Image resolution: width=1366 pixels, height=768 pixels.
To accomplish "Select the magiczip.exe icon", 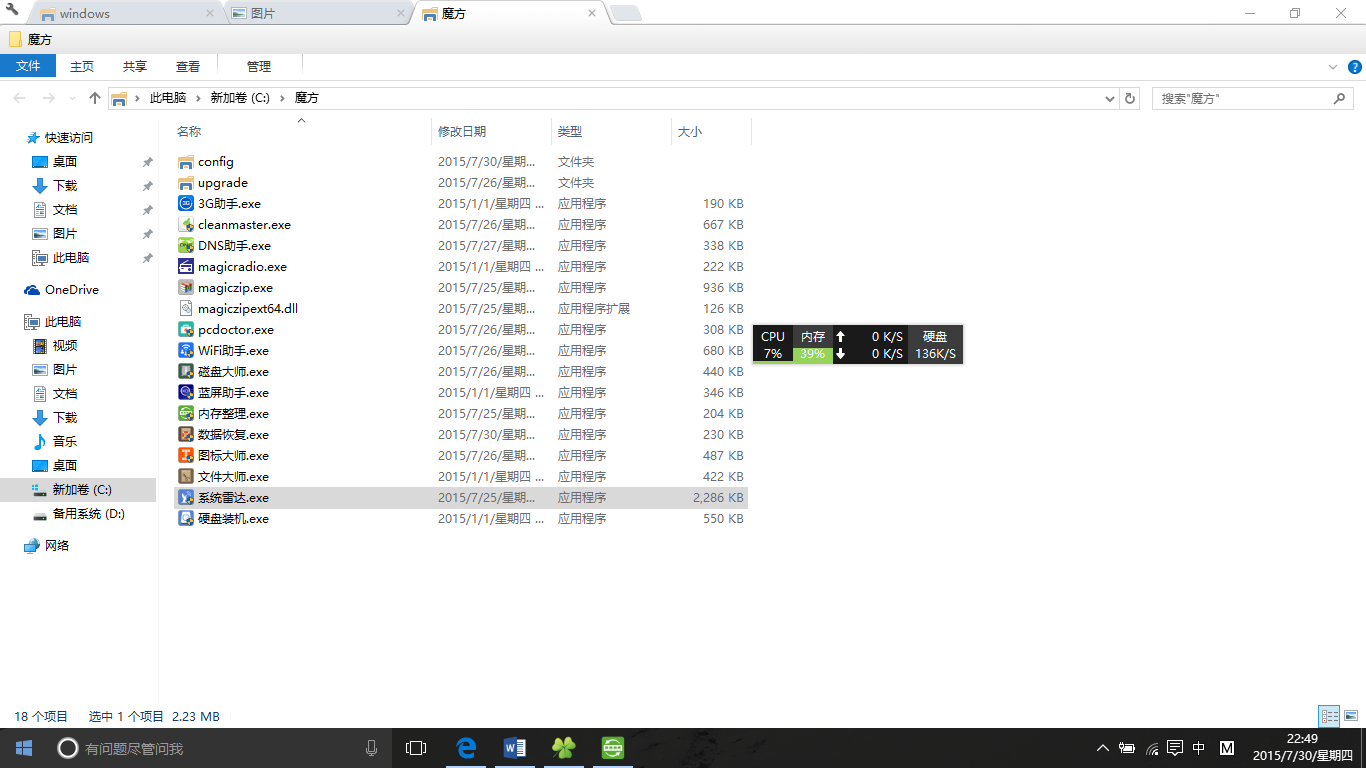I will click(x=185, y=288).
